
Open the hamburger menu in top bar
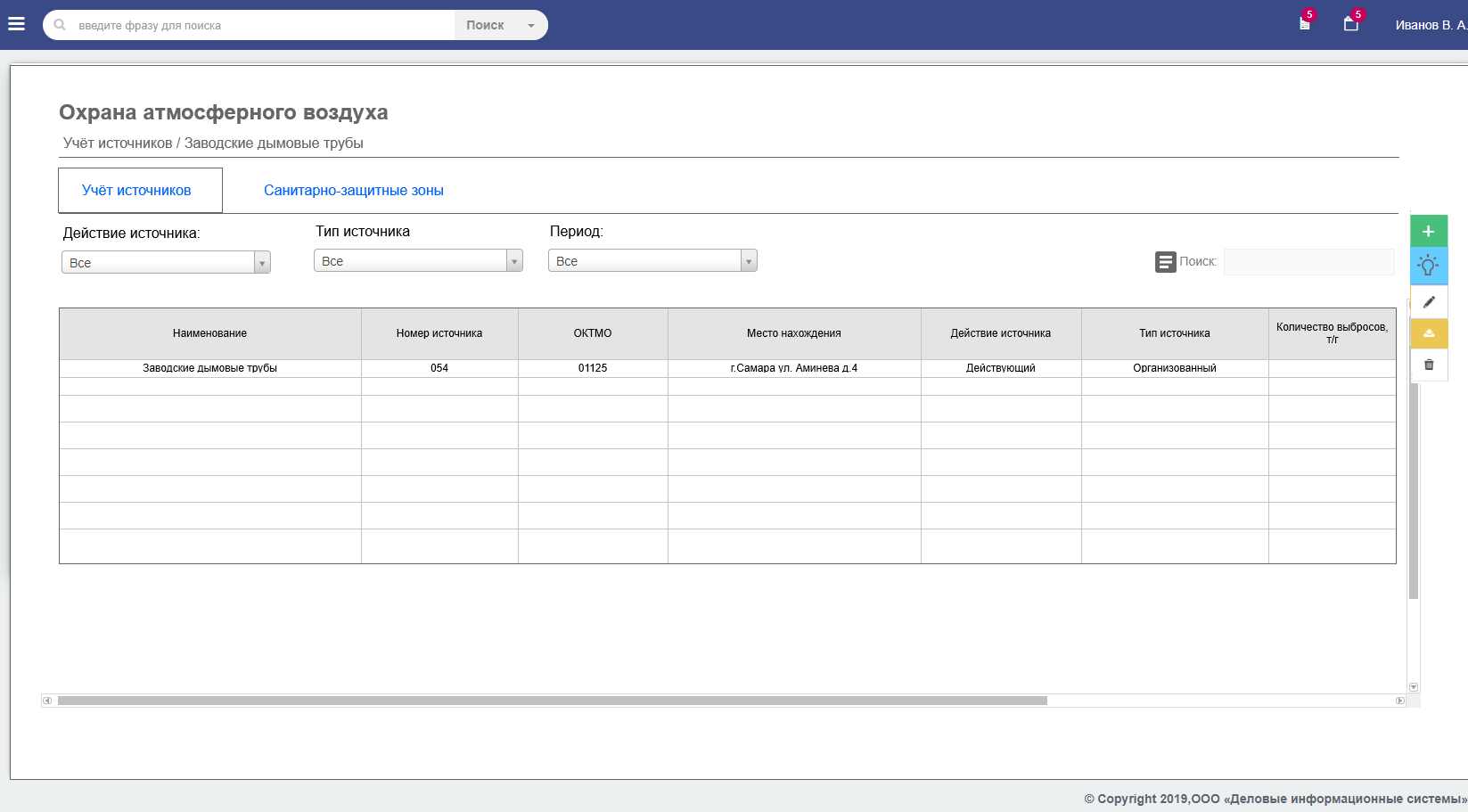[x=16, y=24]
